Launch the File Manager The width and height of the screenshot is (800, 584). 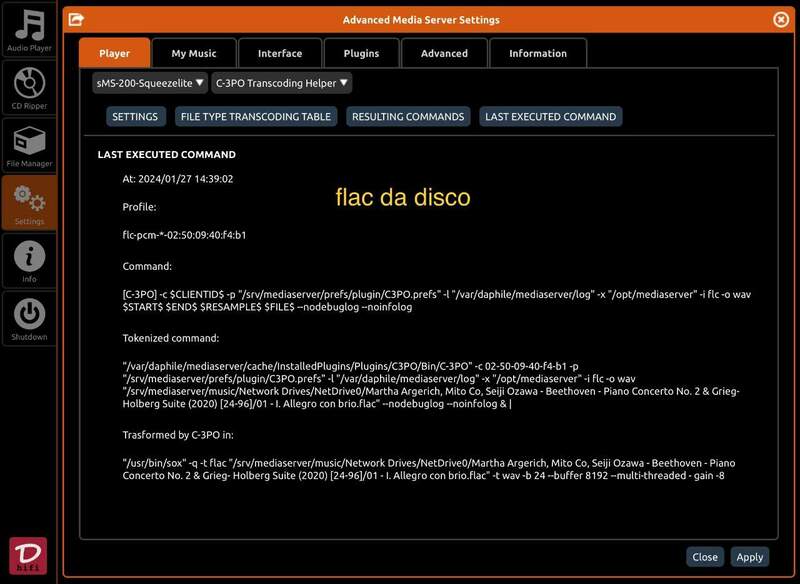pyautogui.click(x=29, y=145)
